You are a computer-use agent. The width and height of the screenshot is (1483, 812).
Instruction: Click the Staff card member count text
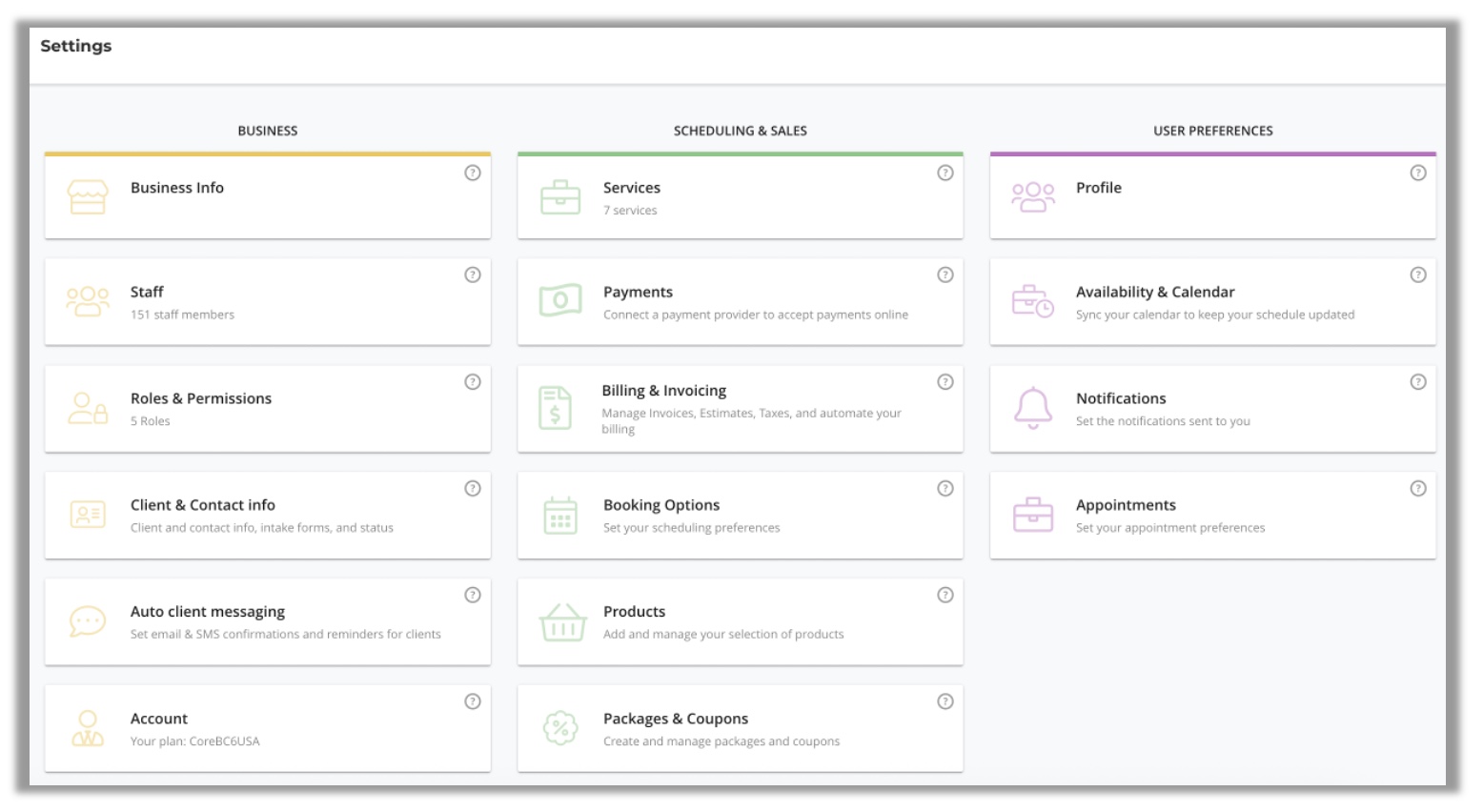pyautogui.click(x=182, y=315)
